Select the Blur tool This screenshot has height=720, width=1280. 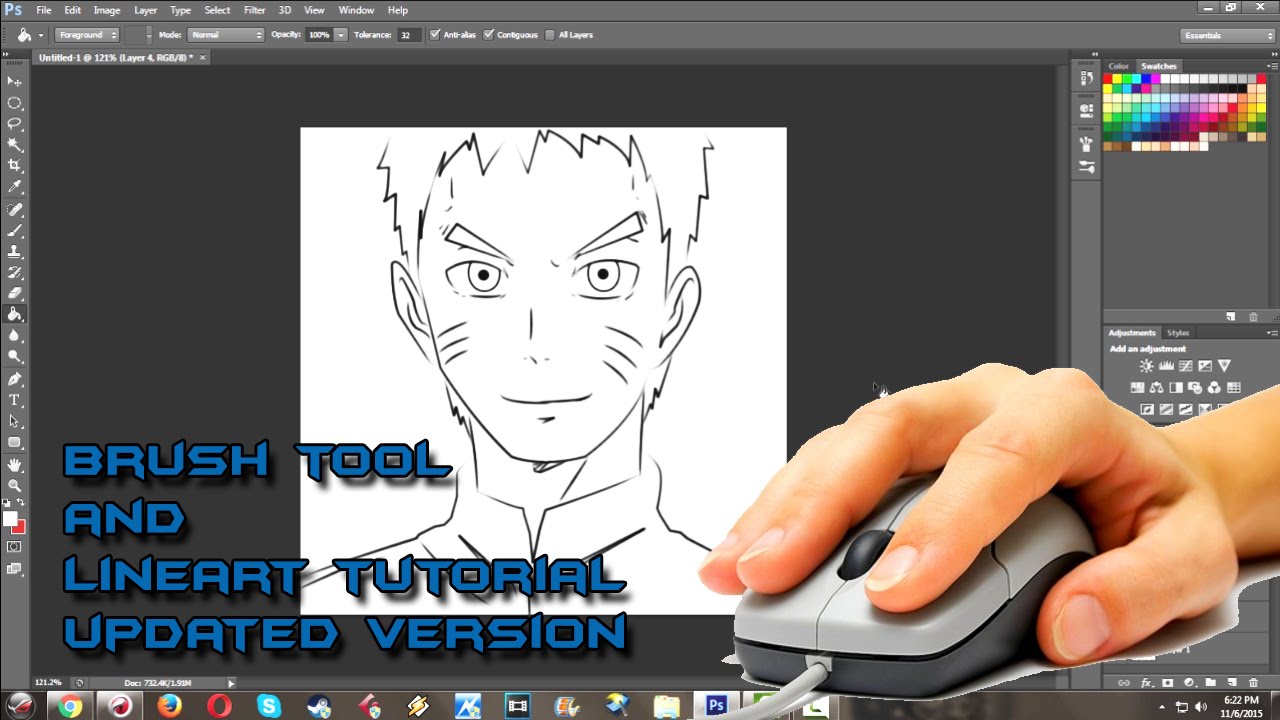click(14, 336)
